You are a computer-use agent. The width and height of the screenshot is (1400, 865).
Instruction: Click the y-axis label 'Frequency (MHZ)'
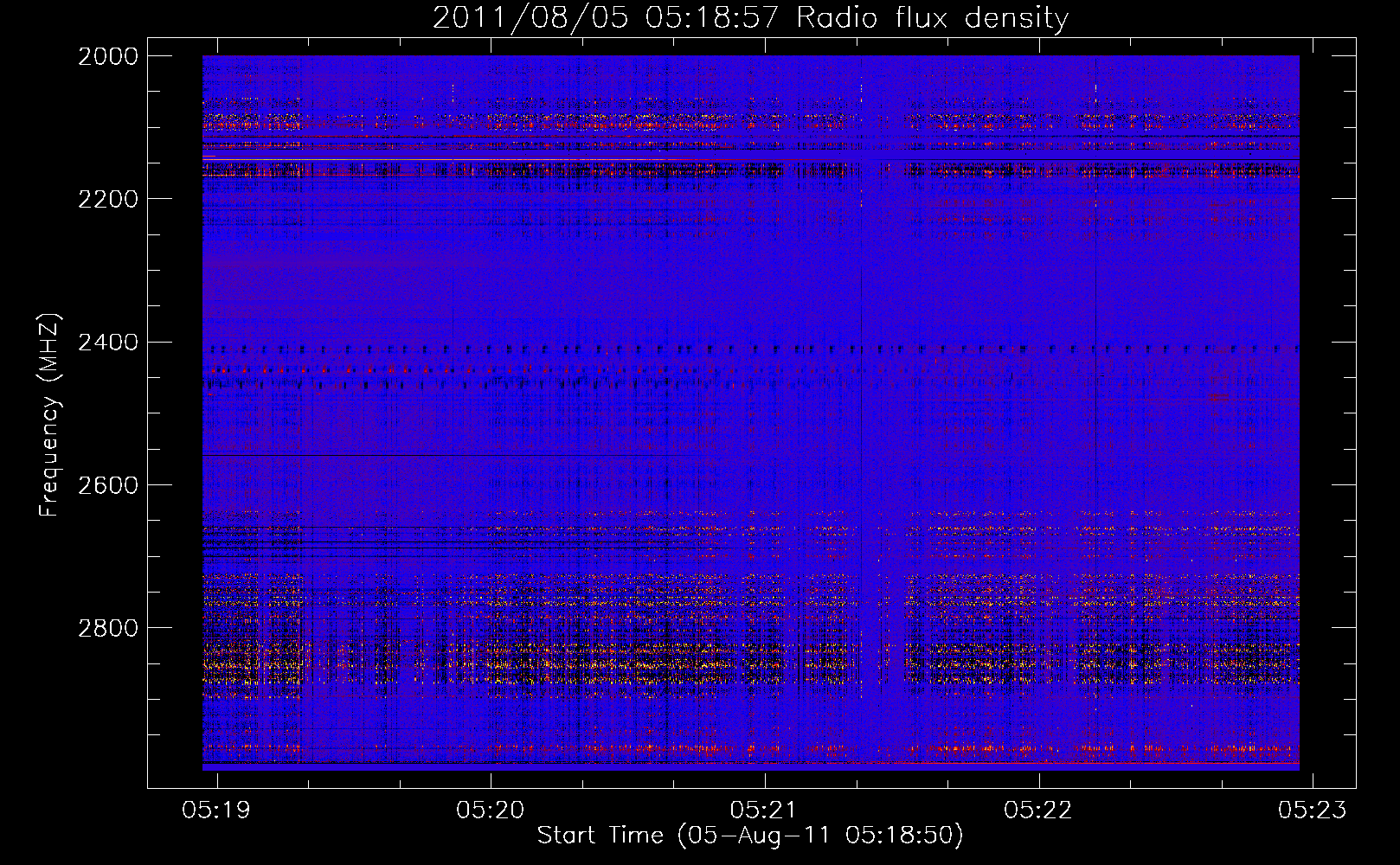tap(49, 415)
